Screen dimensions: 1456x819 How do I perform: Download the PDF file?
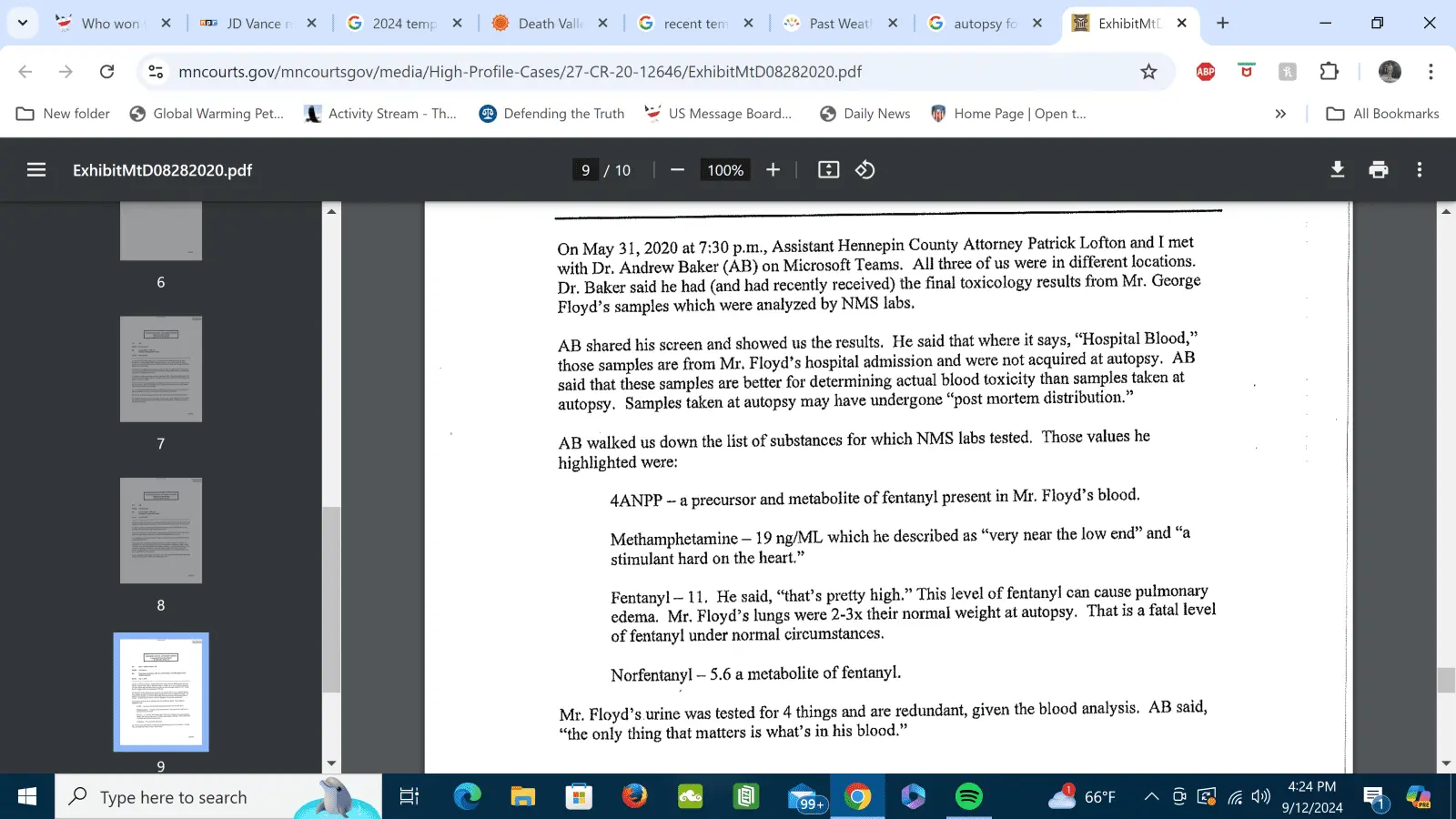click(x=1337, y=170)
